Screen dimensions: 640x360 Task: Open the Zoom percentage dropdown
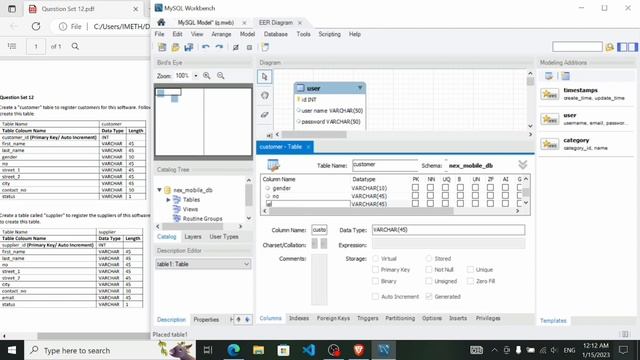196,76
